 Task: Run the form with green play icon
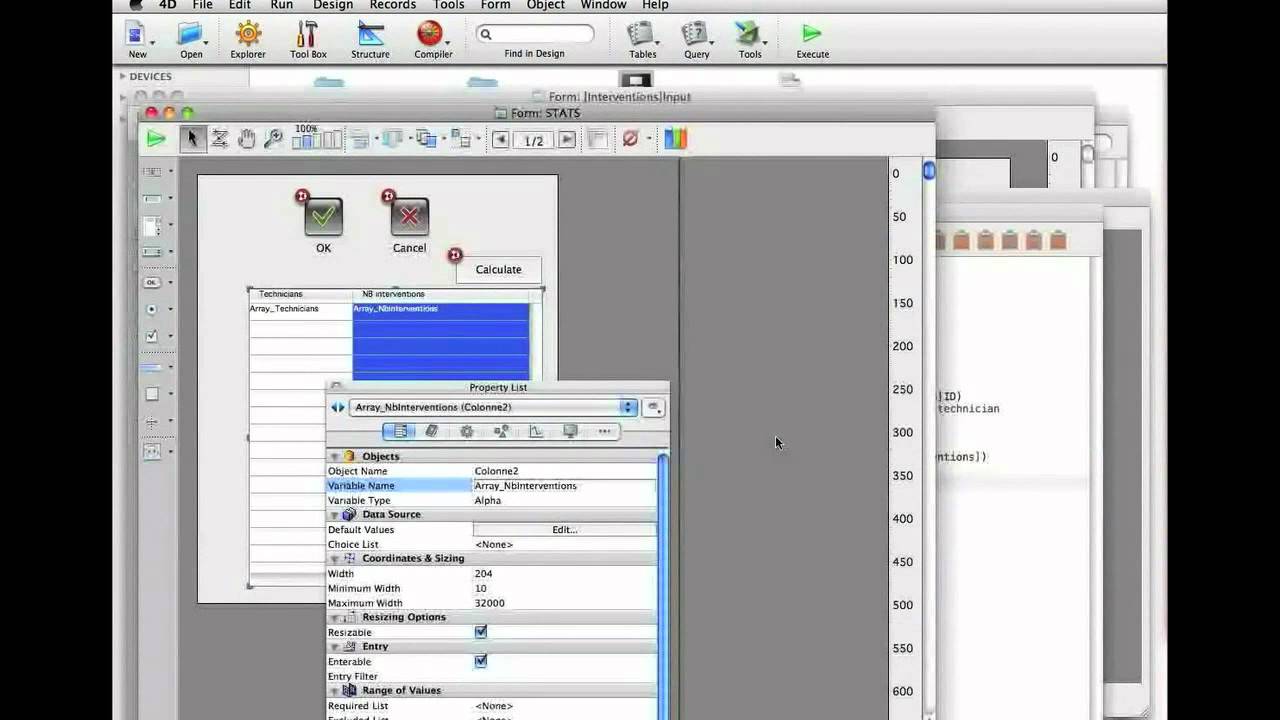pyautogui.click(x=156, y=139)
